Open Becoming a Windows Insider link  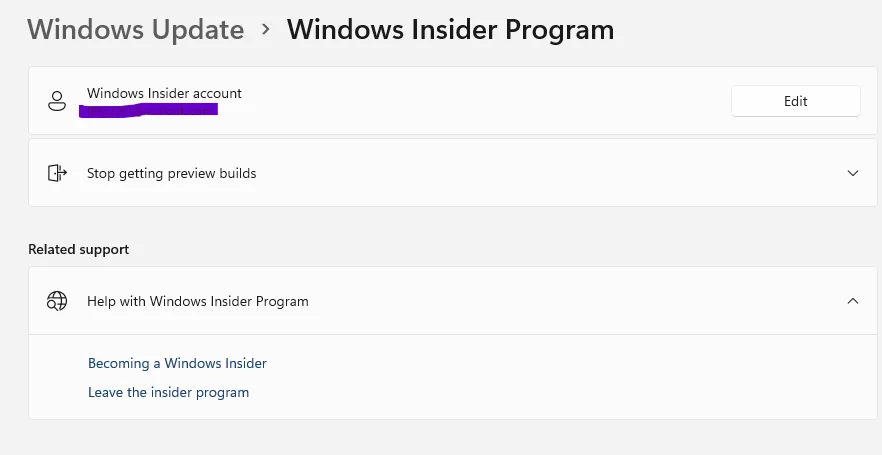177,363
